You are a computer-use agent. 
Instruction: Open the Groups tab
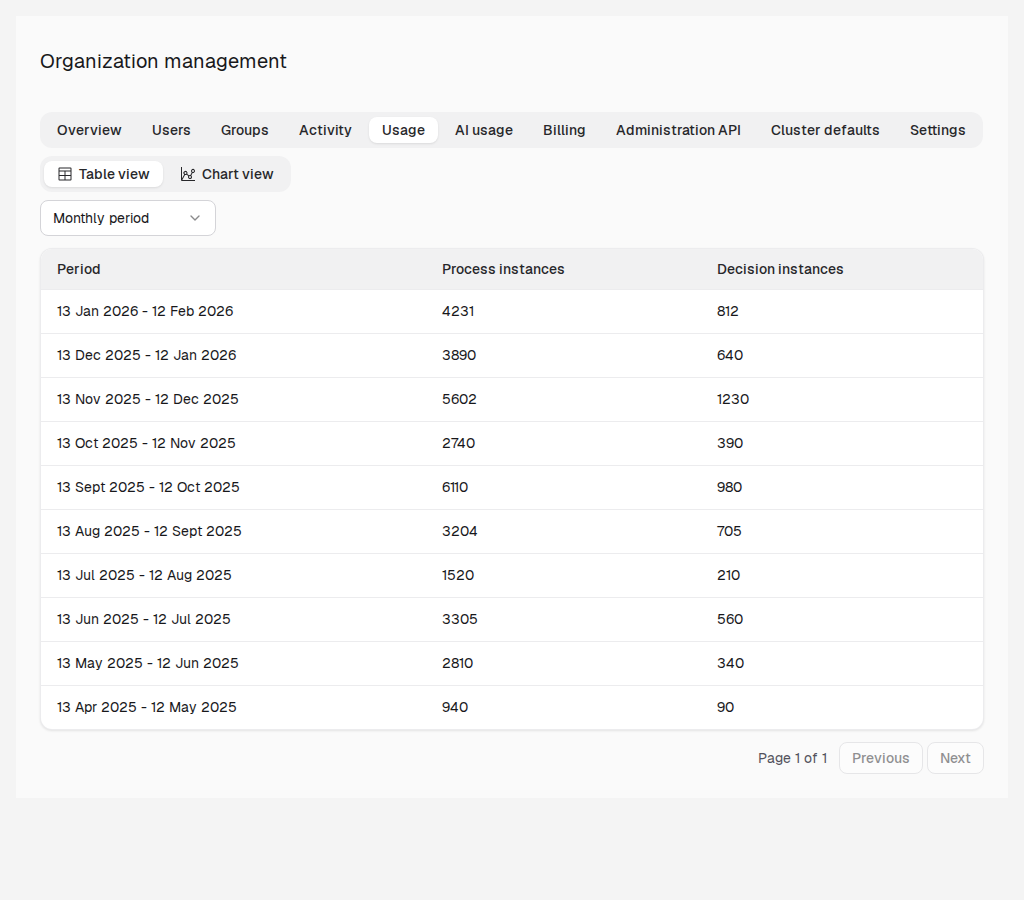tap(244, 130)
